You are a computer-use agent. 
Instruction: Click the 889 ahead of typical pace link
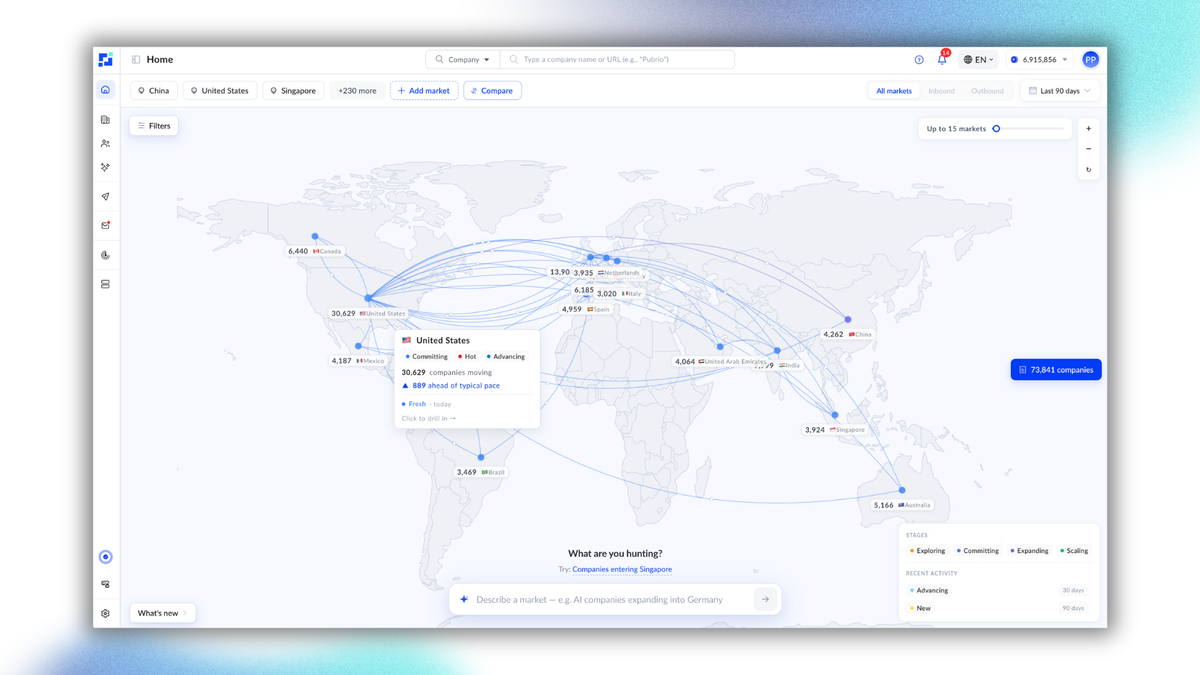[x=456, y=385]
